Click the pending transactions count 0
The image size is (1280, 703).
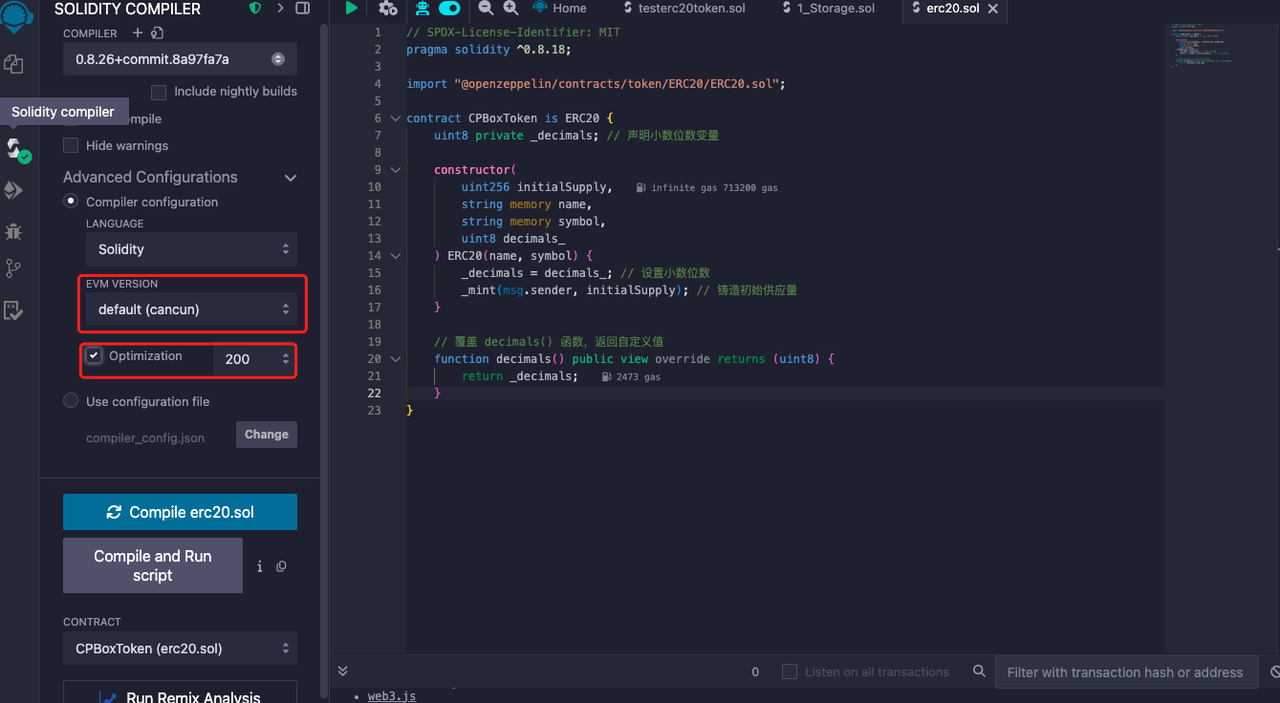pyautogui.click(x=755, y=672)
